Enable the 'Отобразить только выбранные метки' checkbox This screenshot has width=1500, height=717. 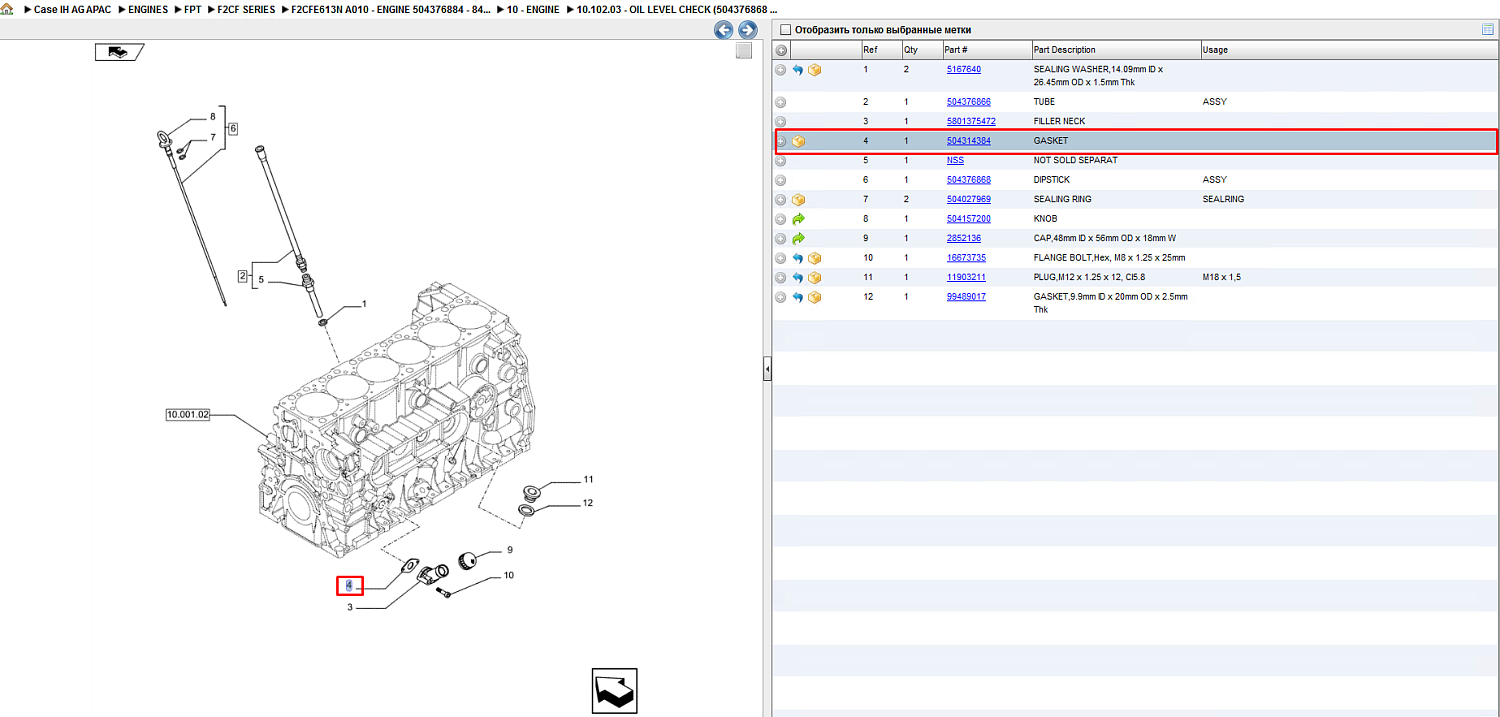785,30
